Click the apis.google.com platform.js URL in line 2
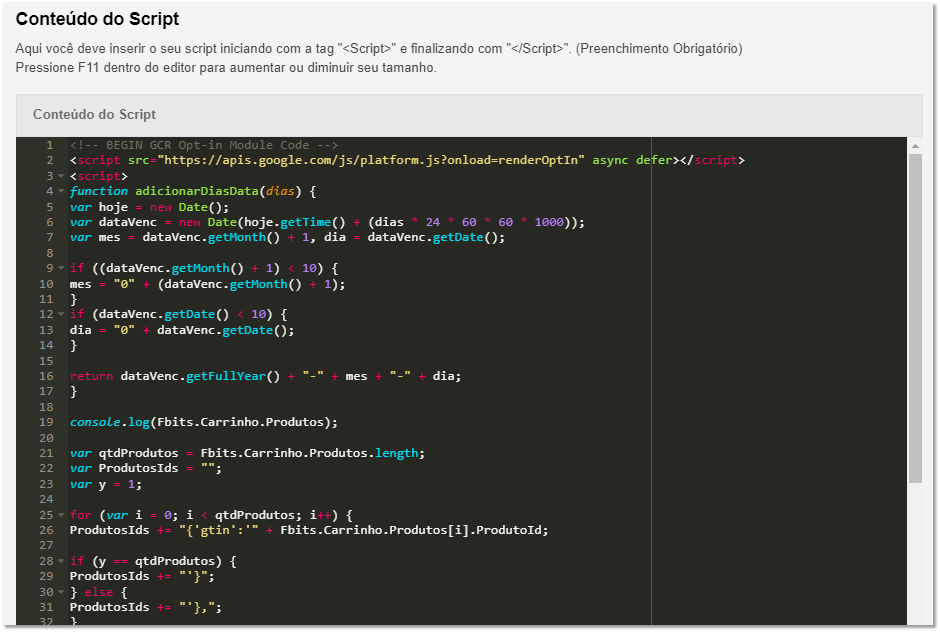This screenshot has height=632, width=940. coord(371,160)
